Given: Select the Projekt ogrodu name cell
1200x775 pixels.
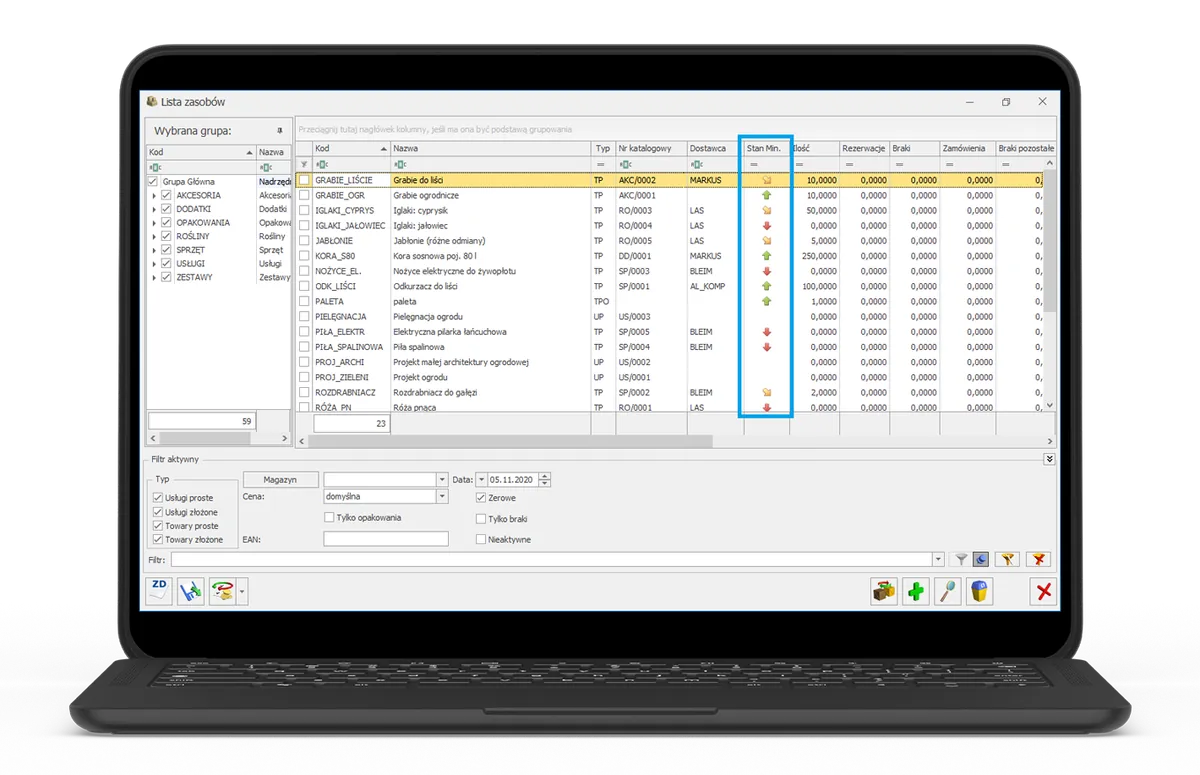Looking at the screenshot, I should (x=490, y=377).
